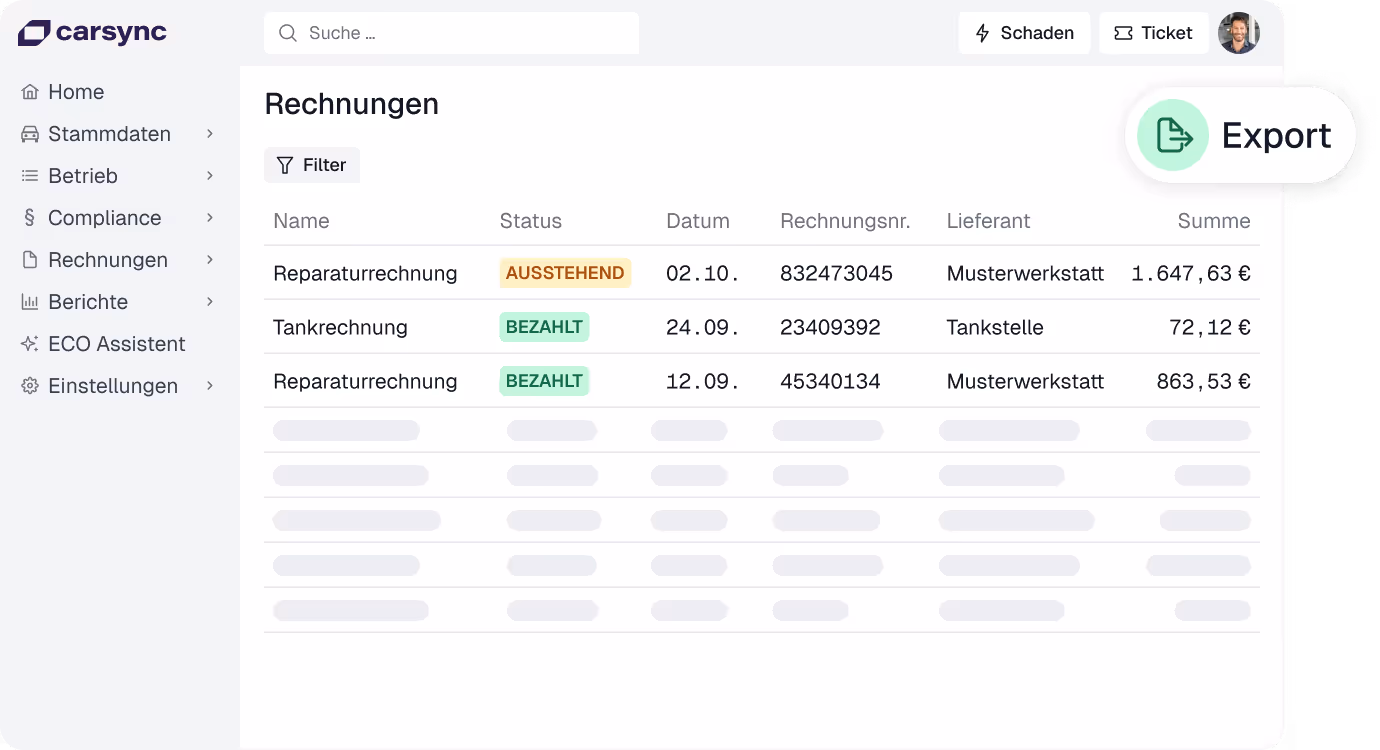Report a Schaden via top button
This screenshot has height=750, width=1380.
pyautogui.click(x=1024, y=33)
